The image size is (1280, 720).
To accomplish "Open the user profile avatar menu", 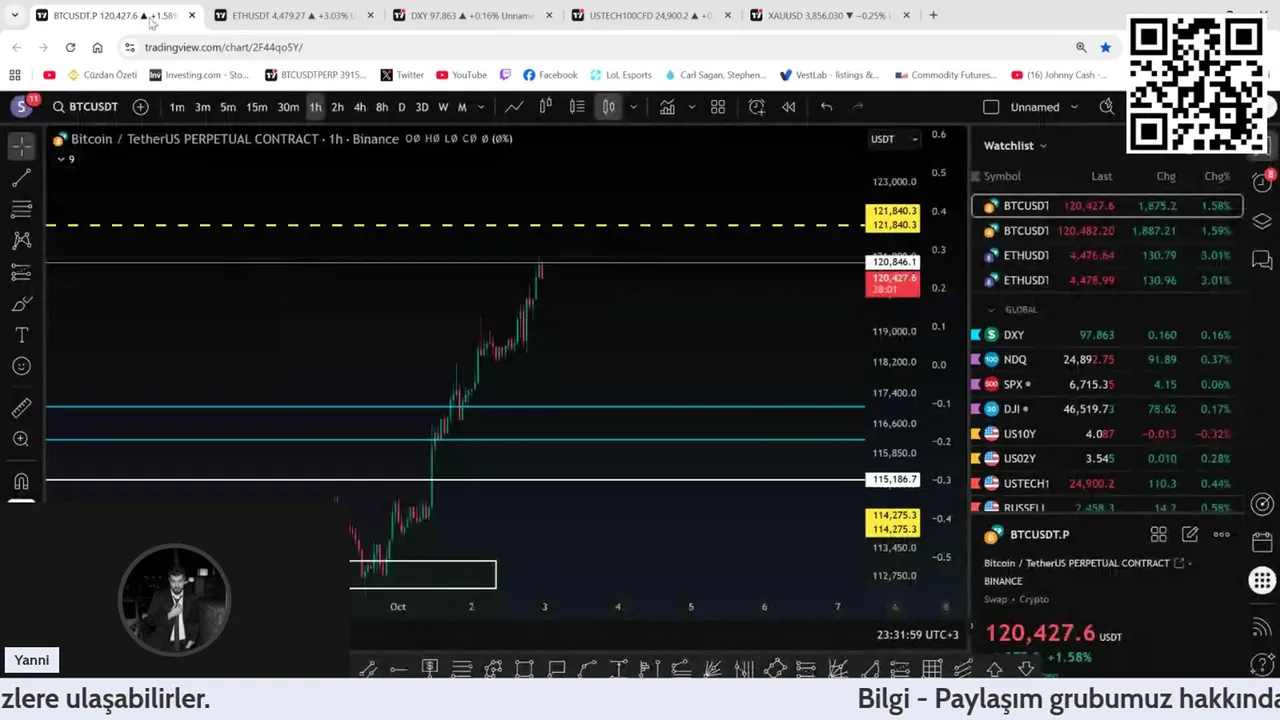I will (x=21, y=107).
